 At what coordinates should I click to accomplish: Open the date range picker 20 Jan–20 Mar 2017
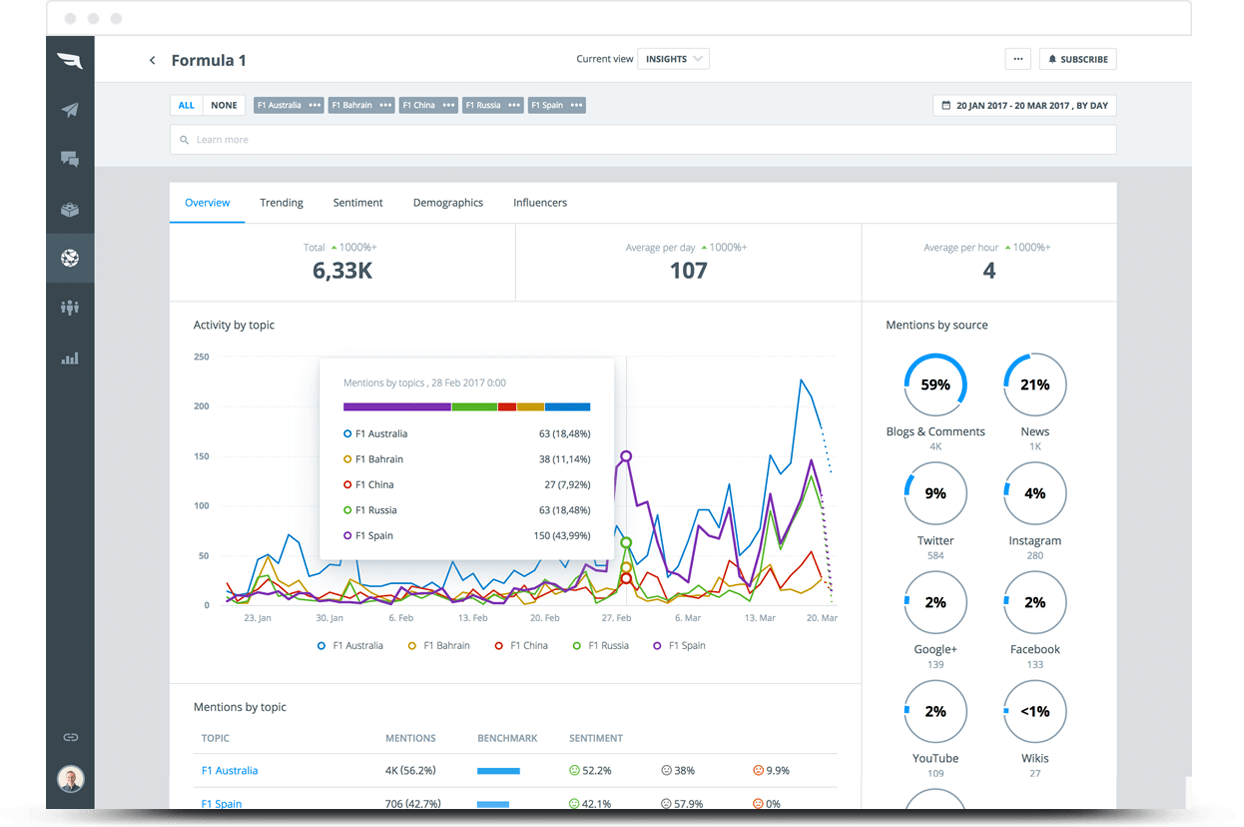tap(1025, 105)
